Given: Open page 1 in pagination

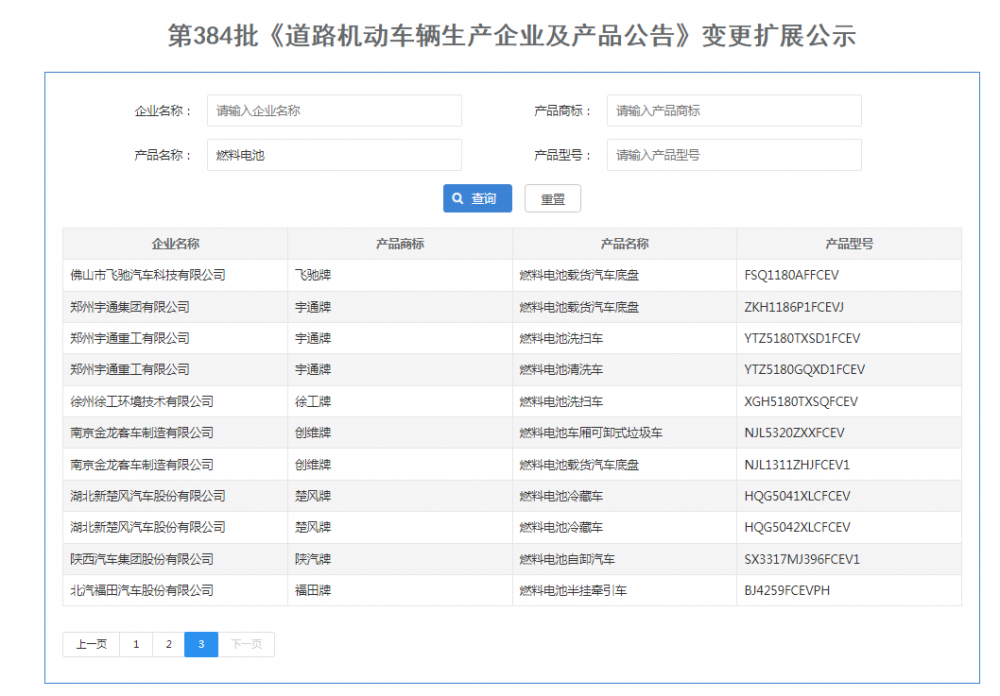Looking at the screenshot, I should pyautogui.click(x=136, y=645).
